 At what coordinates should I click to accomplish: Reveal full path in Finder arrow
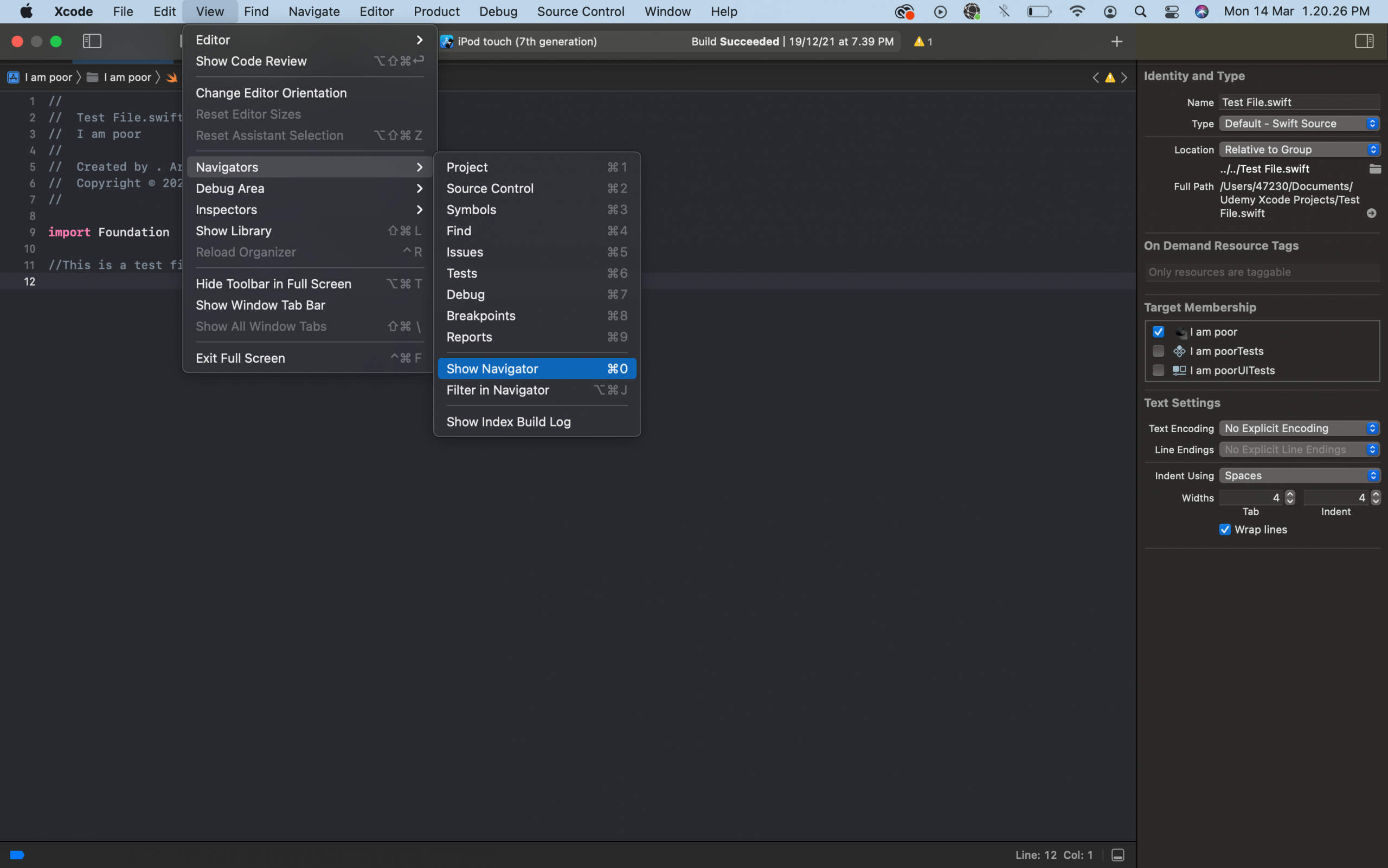1371,213
